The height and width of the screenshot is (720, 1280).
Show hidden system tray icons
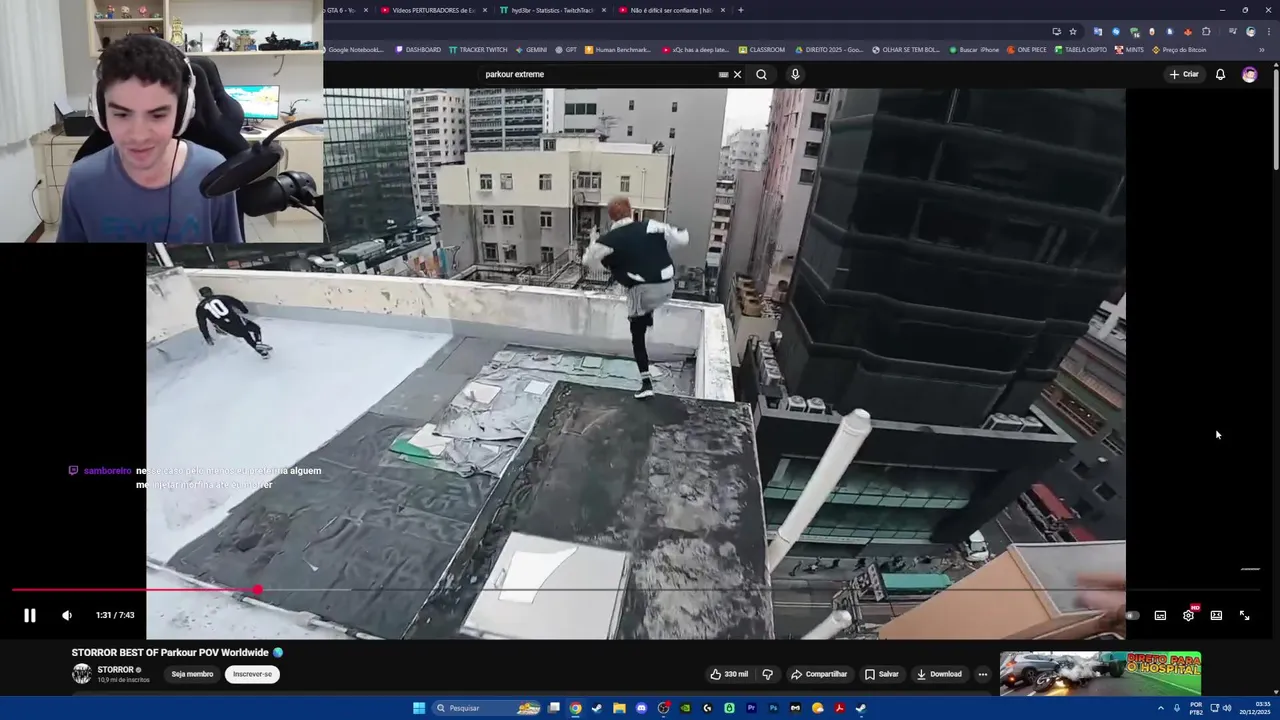click(1160, 708)
